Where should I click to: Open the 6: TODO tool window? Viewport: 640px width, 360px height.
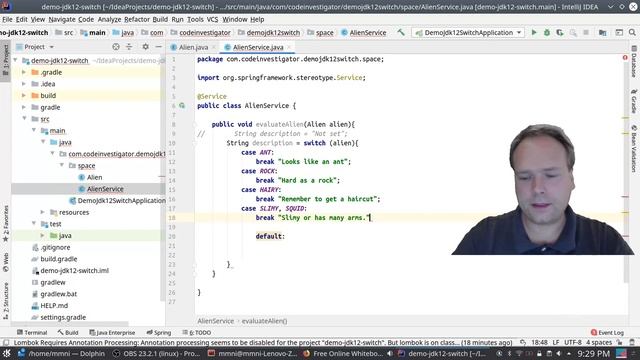197,332
